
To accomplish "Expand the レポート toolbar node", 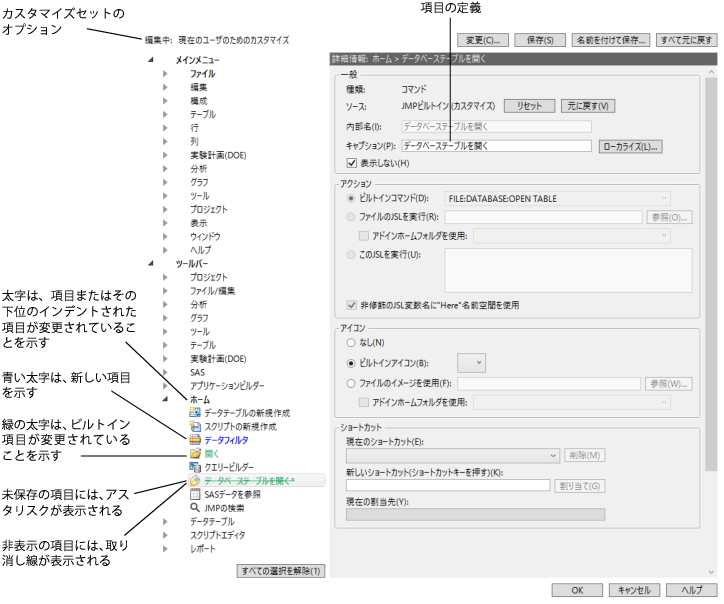I will (165, 549).
